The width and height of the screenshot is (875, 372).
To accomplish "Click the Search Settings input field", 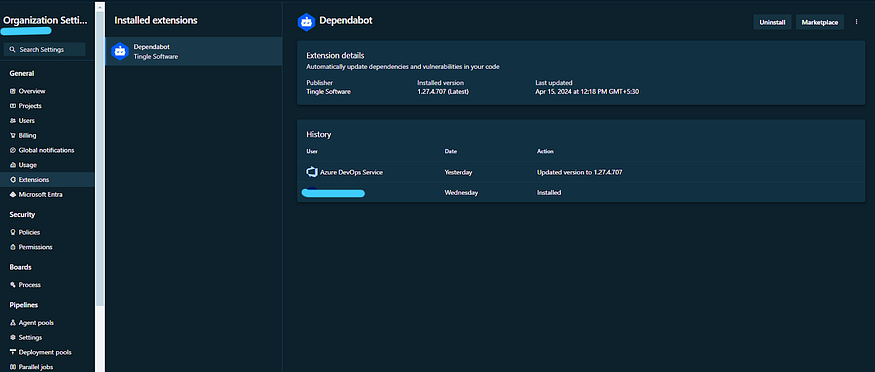I will [45, 50].
